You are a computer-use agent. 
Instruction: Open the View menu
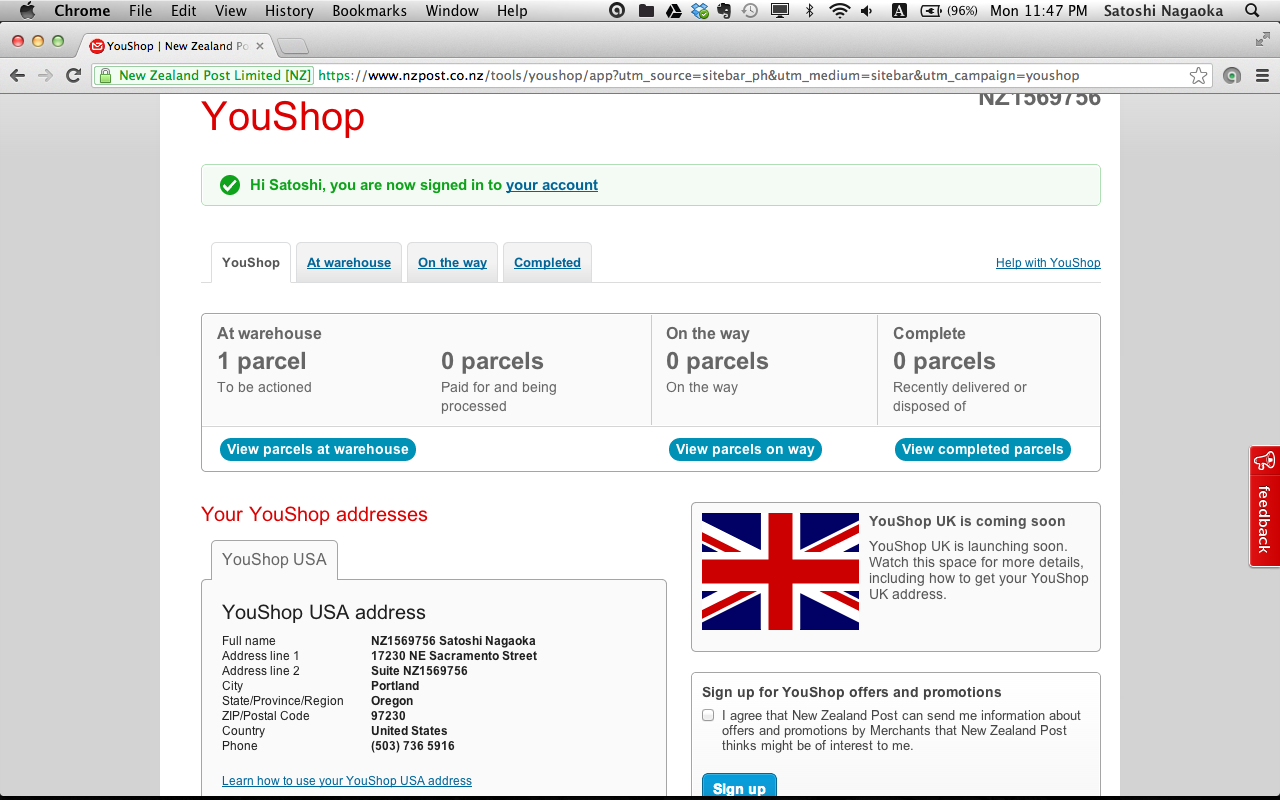(x=231, y=11)
